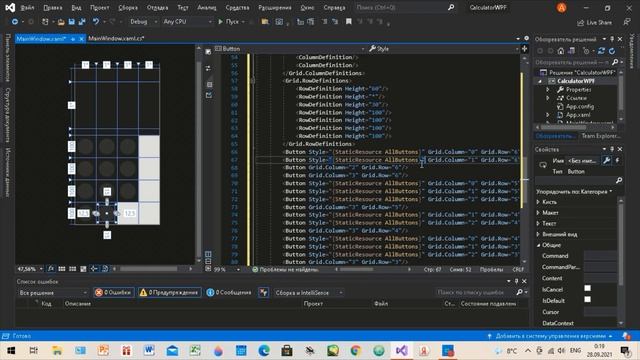Click the Save file icon in toolbar
The image size is (640, 360).
coord(71,22)
